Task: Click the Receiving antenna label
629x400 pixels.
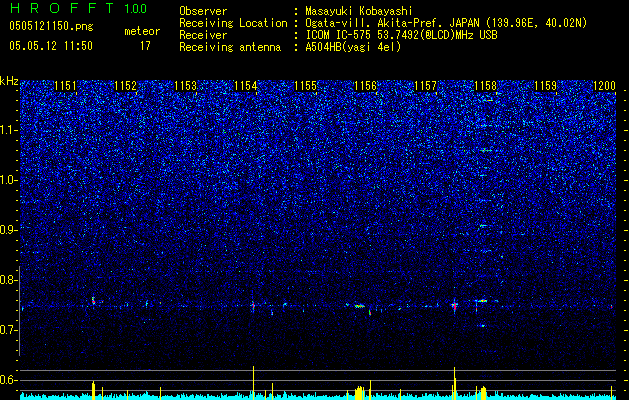Action: tap(230, 47)
